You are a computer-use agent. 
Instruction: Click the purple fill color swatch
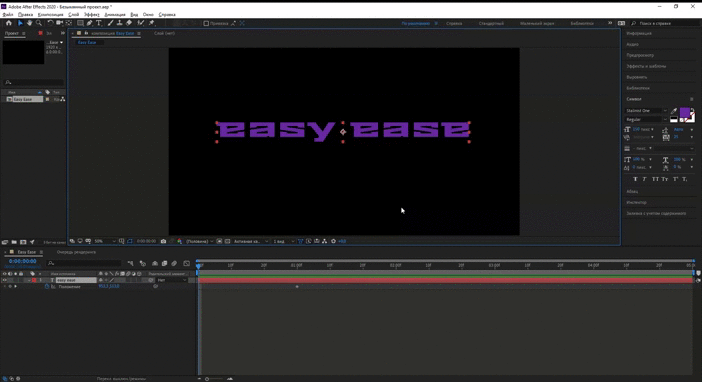685,112
